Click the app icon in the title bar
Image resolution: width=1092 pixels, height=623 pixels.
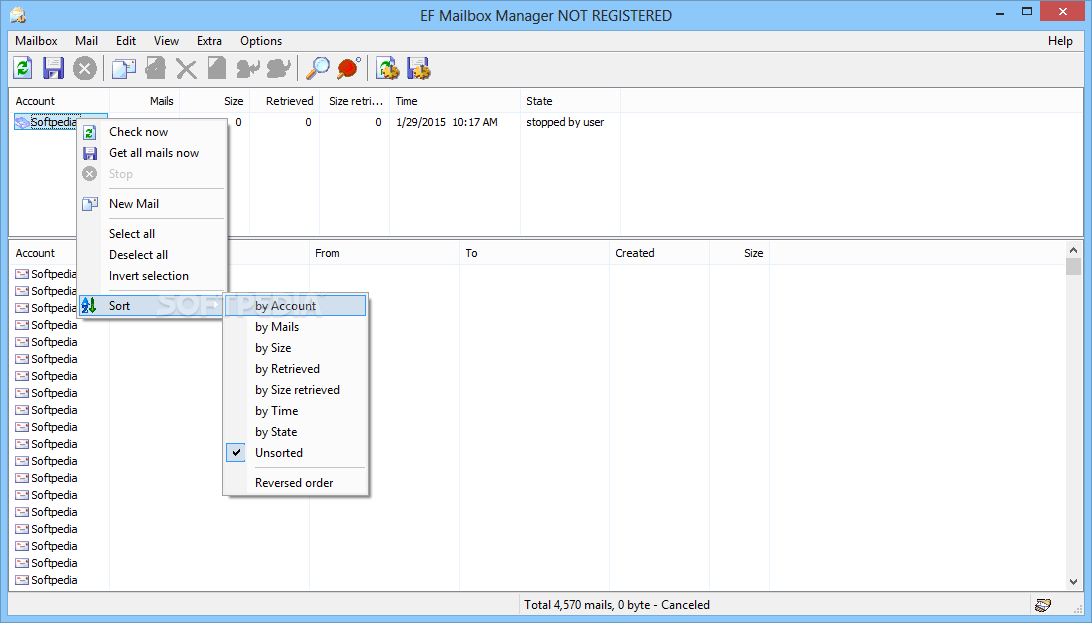click(x=18, y=15)
